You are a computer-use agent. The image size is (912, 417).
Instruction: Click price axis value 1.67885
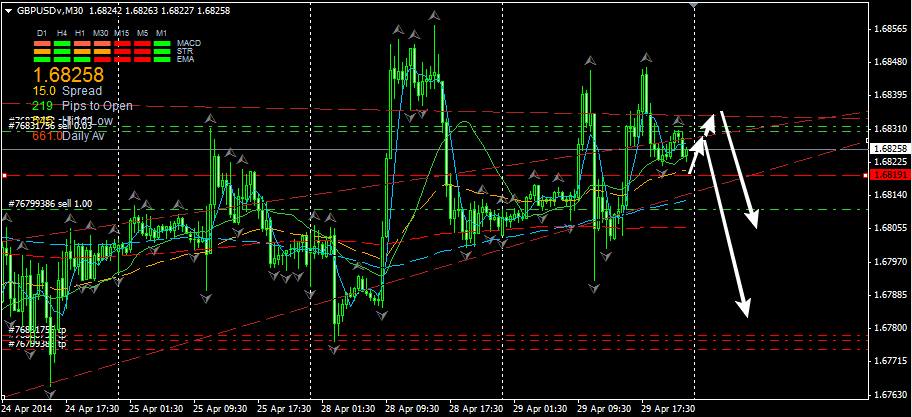(890, 295)
